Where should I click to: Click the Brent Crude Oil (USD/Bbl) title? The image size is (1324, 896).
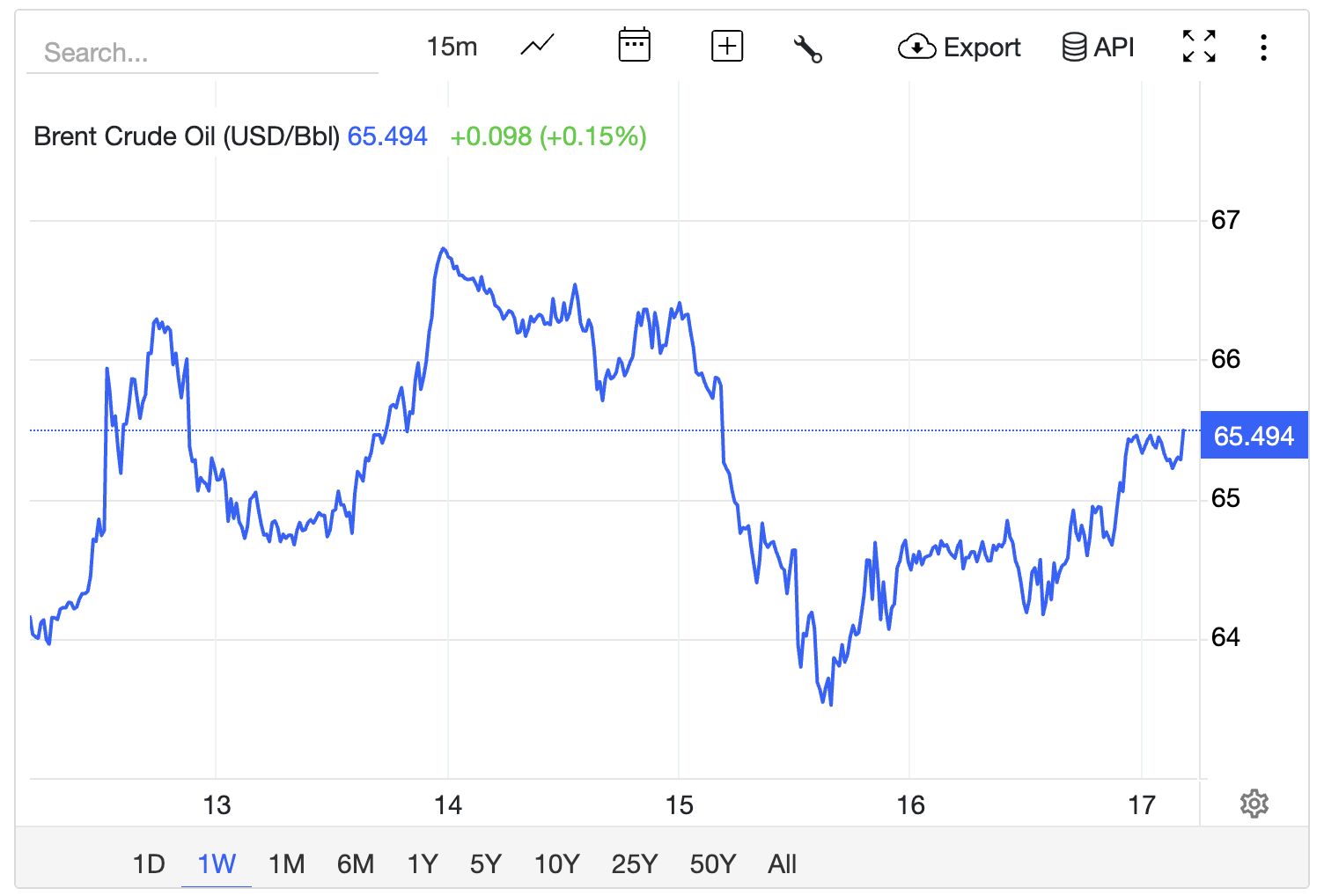pyautogui.click(x=187, y=136)
